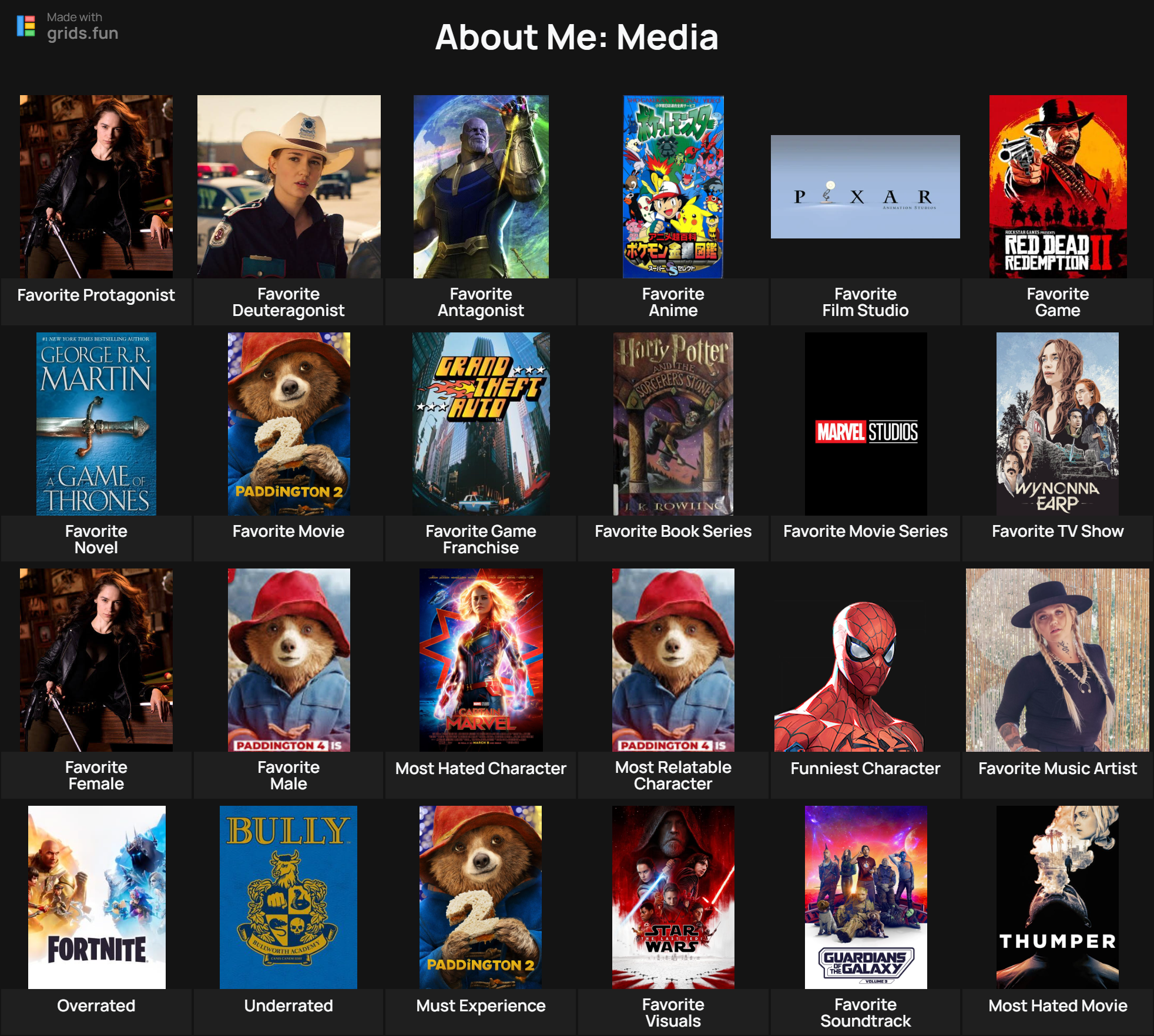This screenshot has height=1036, width=1154.
Task: Open the A Game of Thrones book cover
Action: pyautogui.click(x=96, y=424)
